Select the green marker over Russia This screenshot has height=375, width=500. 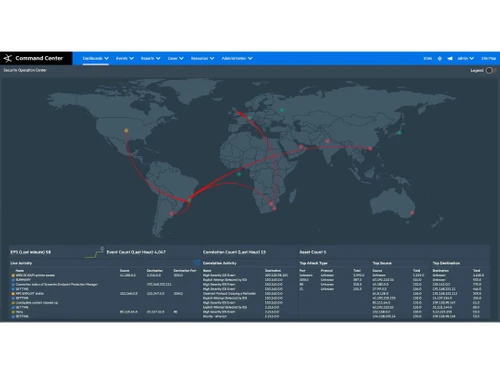coord(282,110)
